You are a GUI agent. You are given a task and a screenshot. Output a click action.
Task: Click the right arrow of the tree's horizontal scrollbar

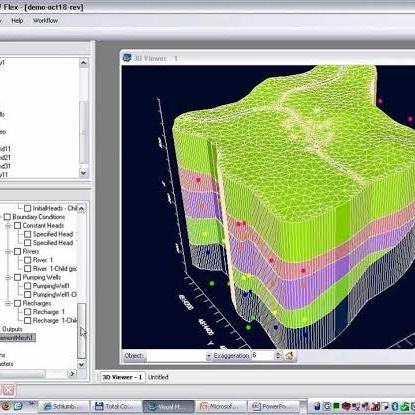pyautogui.click(x=72, y=374)
